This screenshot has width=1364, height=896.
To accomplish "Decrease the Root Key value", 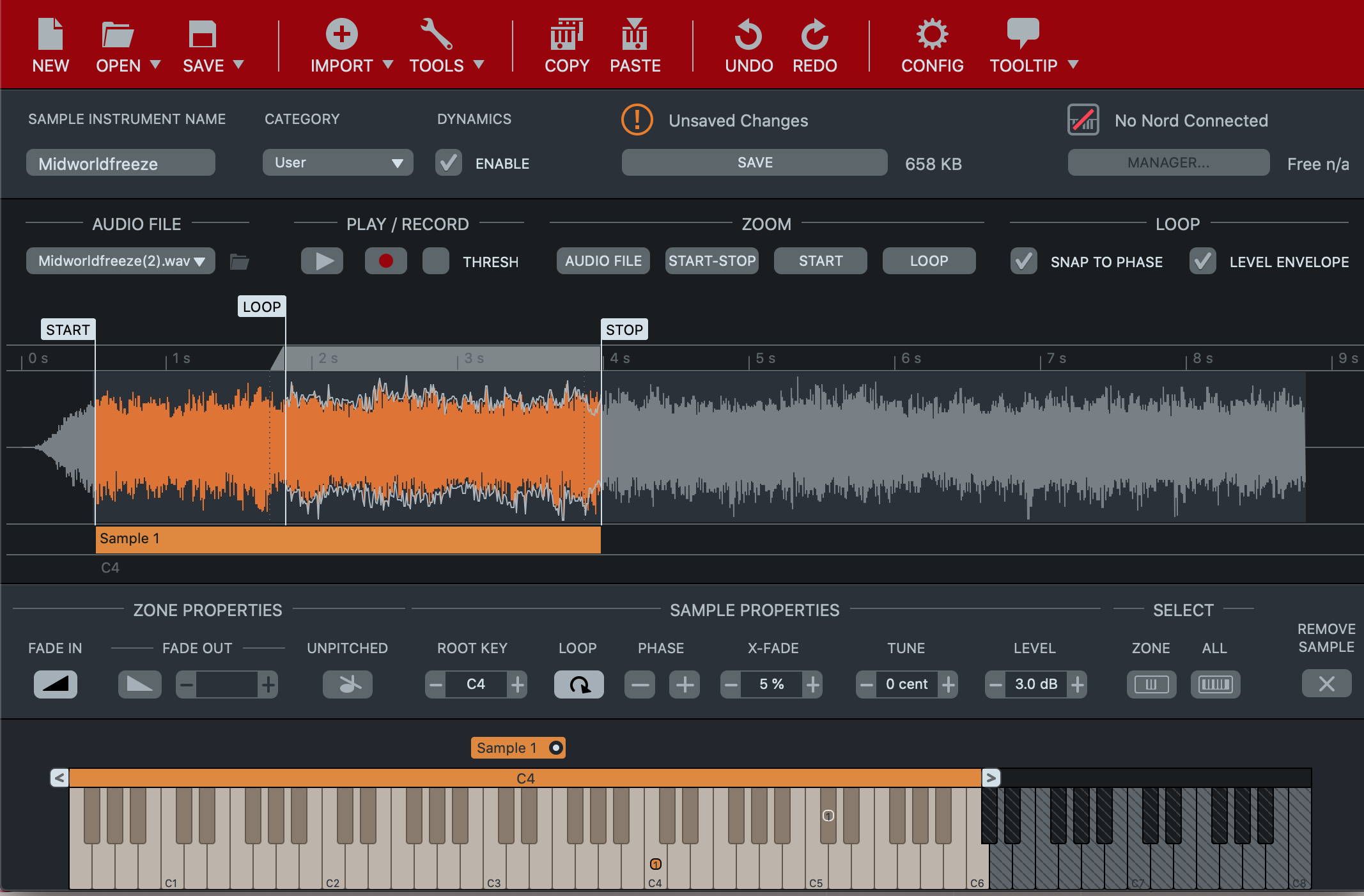I will (x=436, y=684).
